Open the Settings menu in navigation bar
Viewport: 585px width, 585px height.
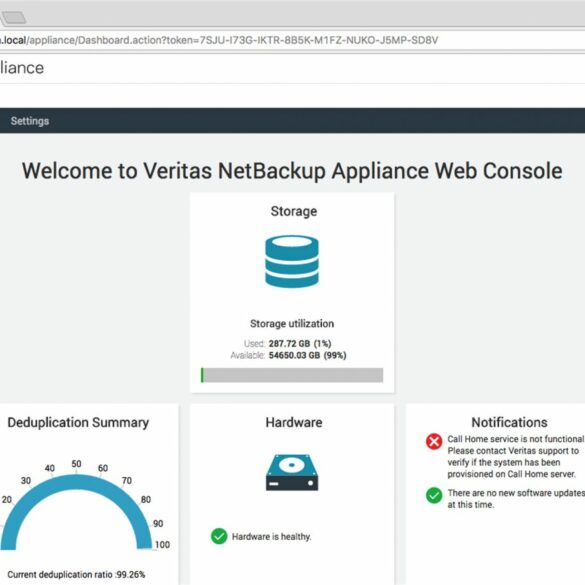pyautogui.click(x=30, y=121)
